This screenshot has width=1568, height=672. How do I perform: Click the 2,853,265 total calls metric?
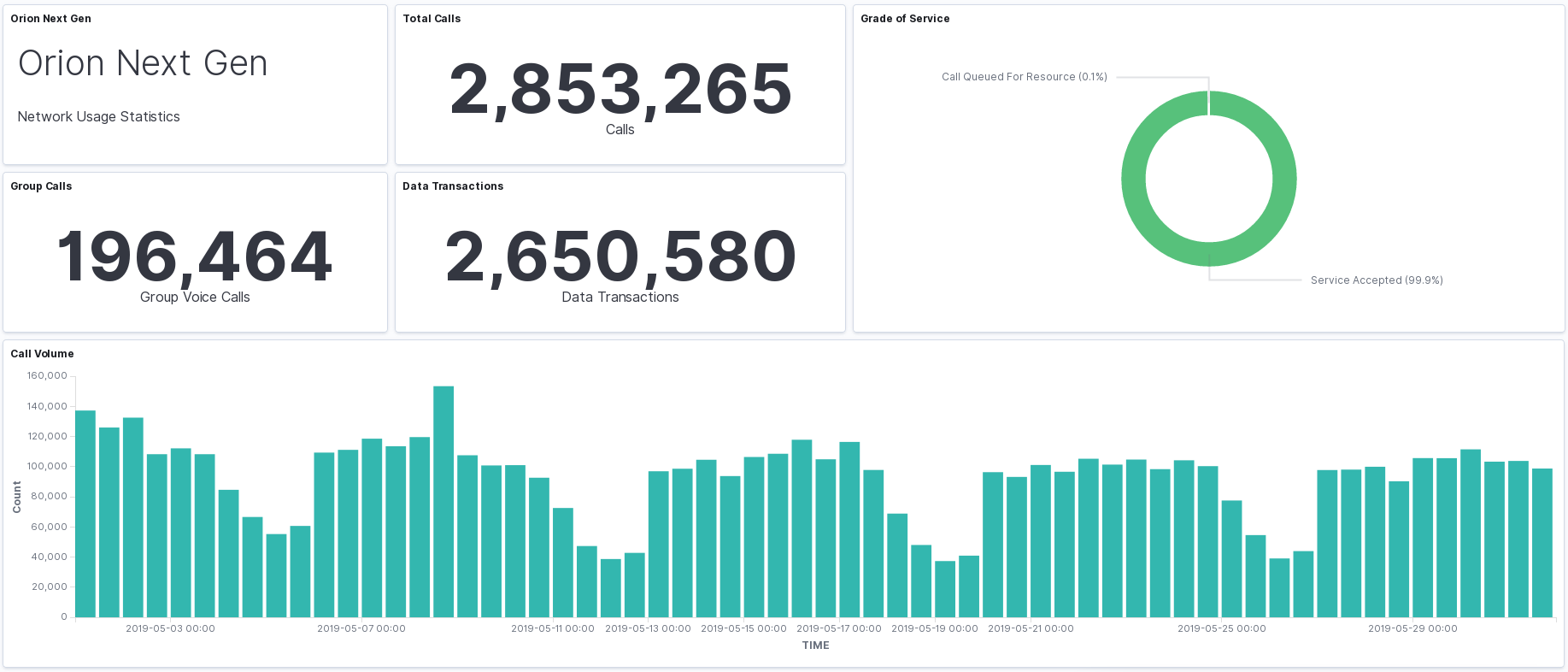tap(620, 89)
